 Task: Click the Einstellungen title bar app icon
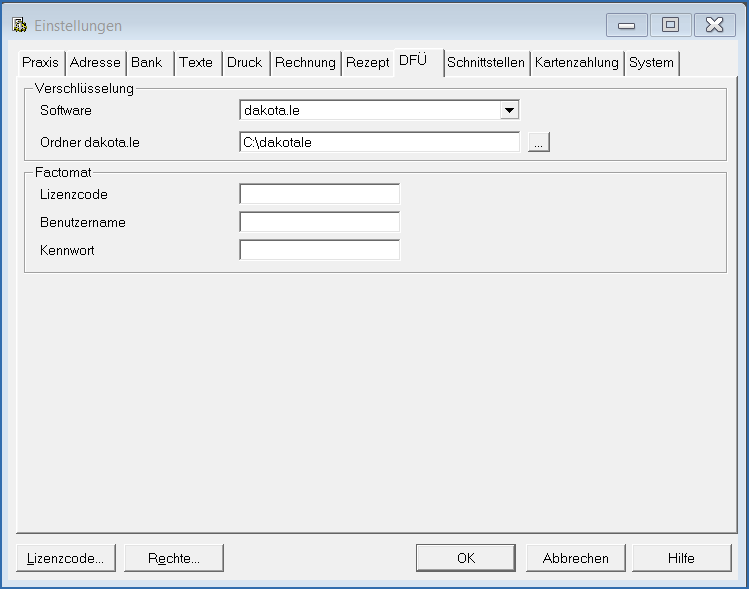click(x=19, y=25)
